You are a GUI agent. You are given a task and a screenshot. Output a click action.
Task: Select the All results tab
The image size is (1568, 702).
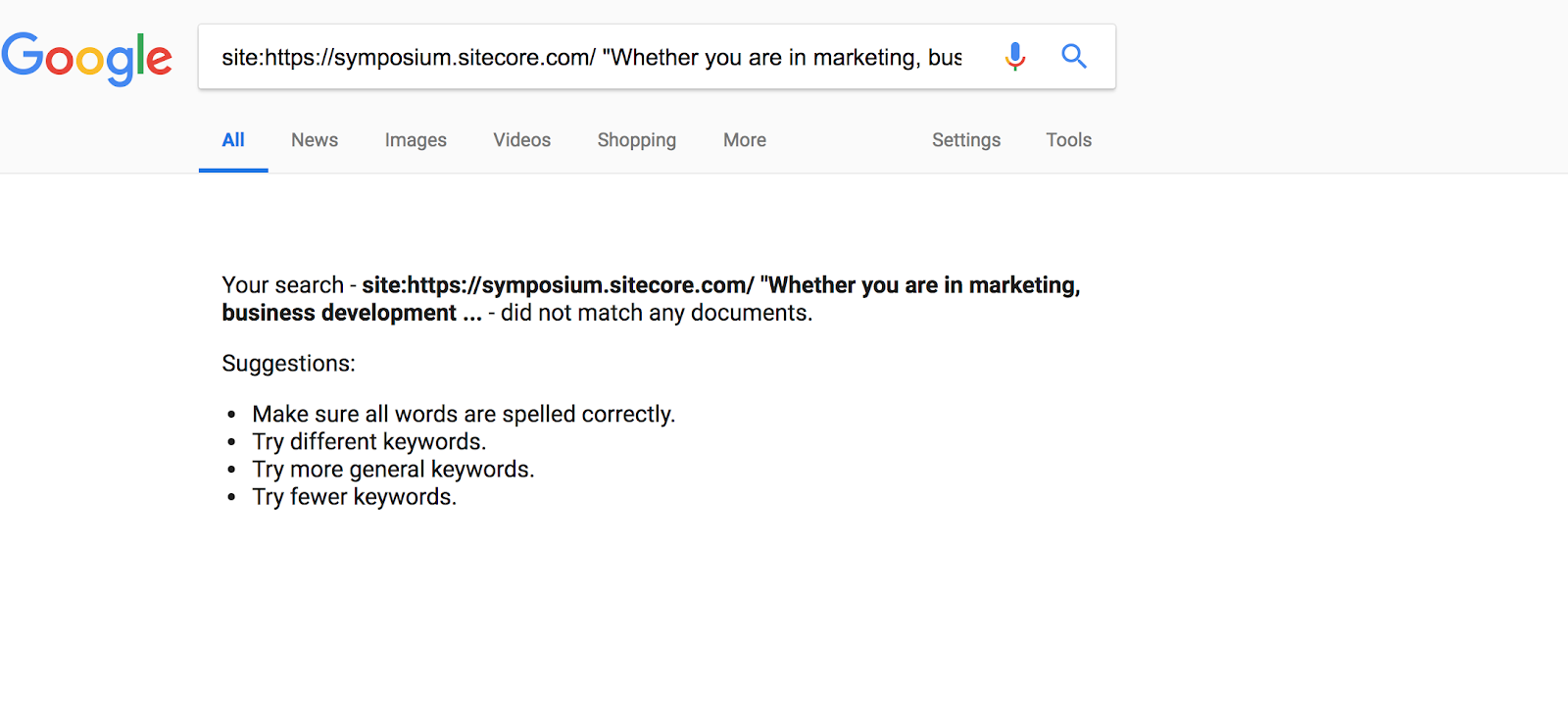coord(233,140)
